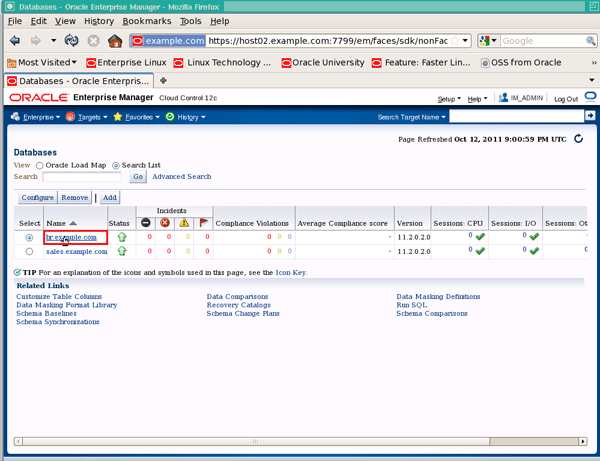This screenshot has width=600, height=461.
Task: Click the Warning incidents triangle icon
Action: (184, 223)
